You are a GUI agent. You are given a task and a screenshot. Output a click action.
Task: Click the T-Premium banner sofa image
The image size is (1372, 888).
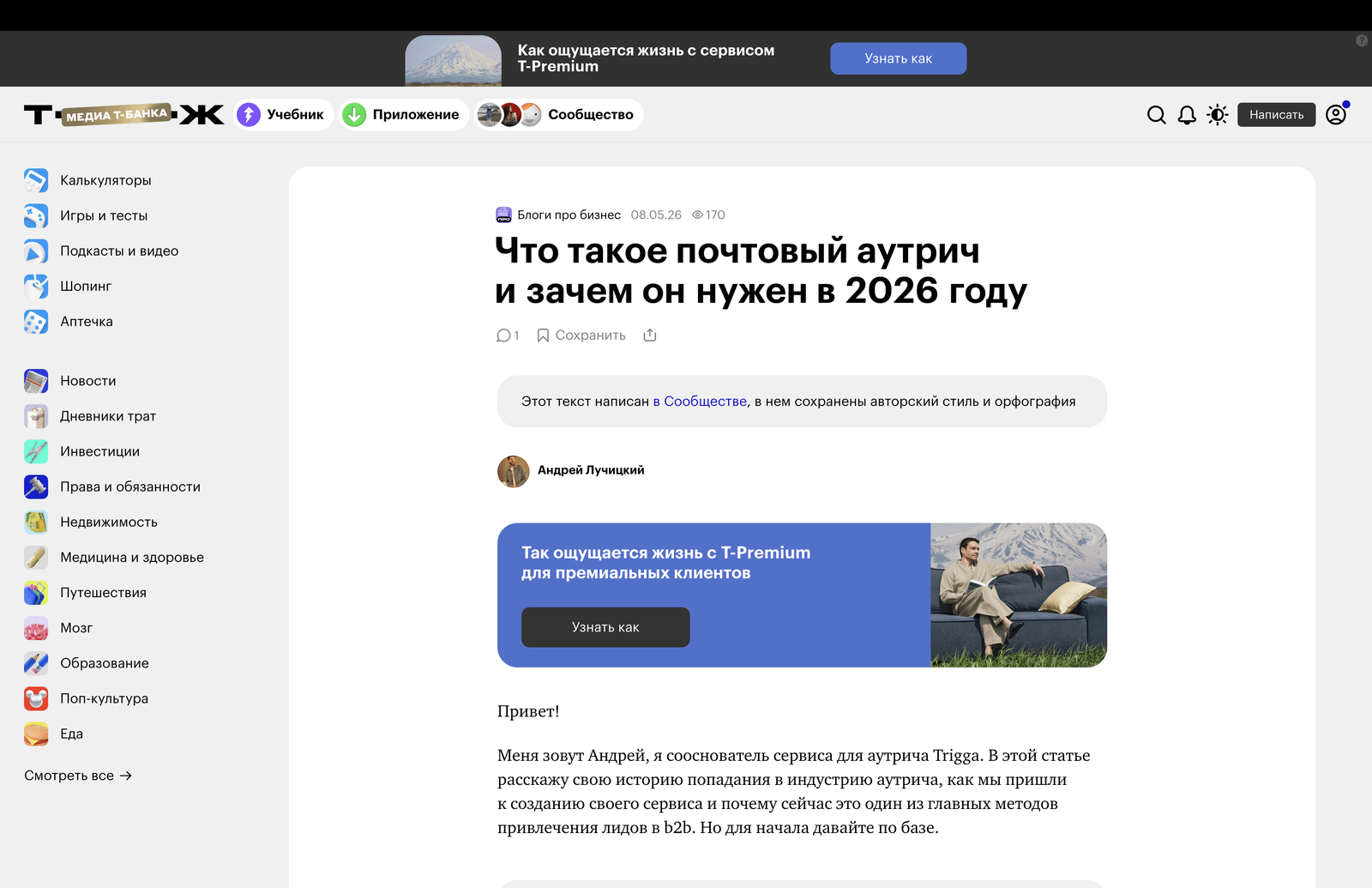[1019, 595]
